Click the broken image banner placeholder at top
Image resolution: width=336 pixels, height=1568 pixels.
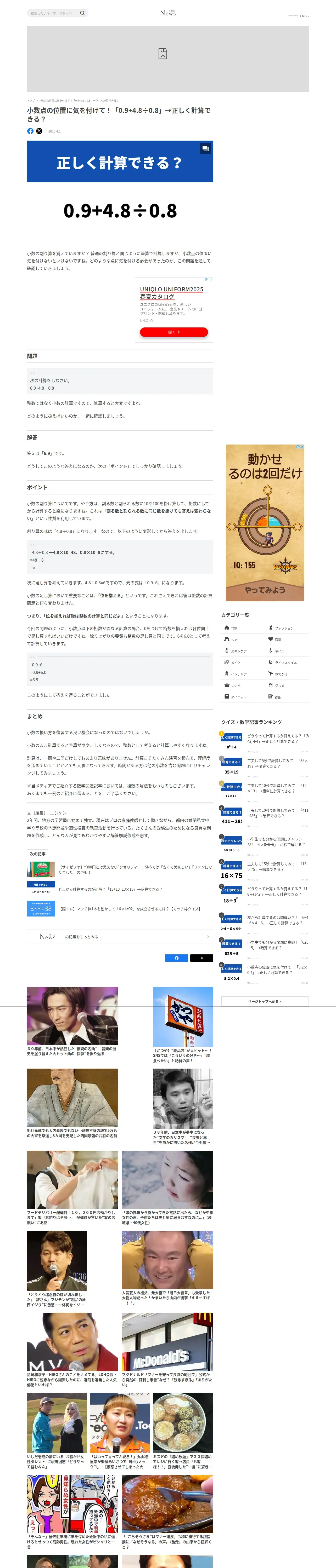click(x=168, y=59)
